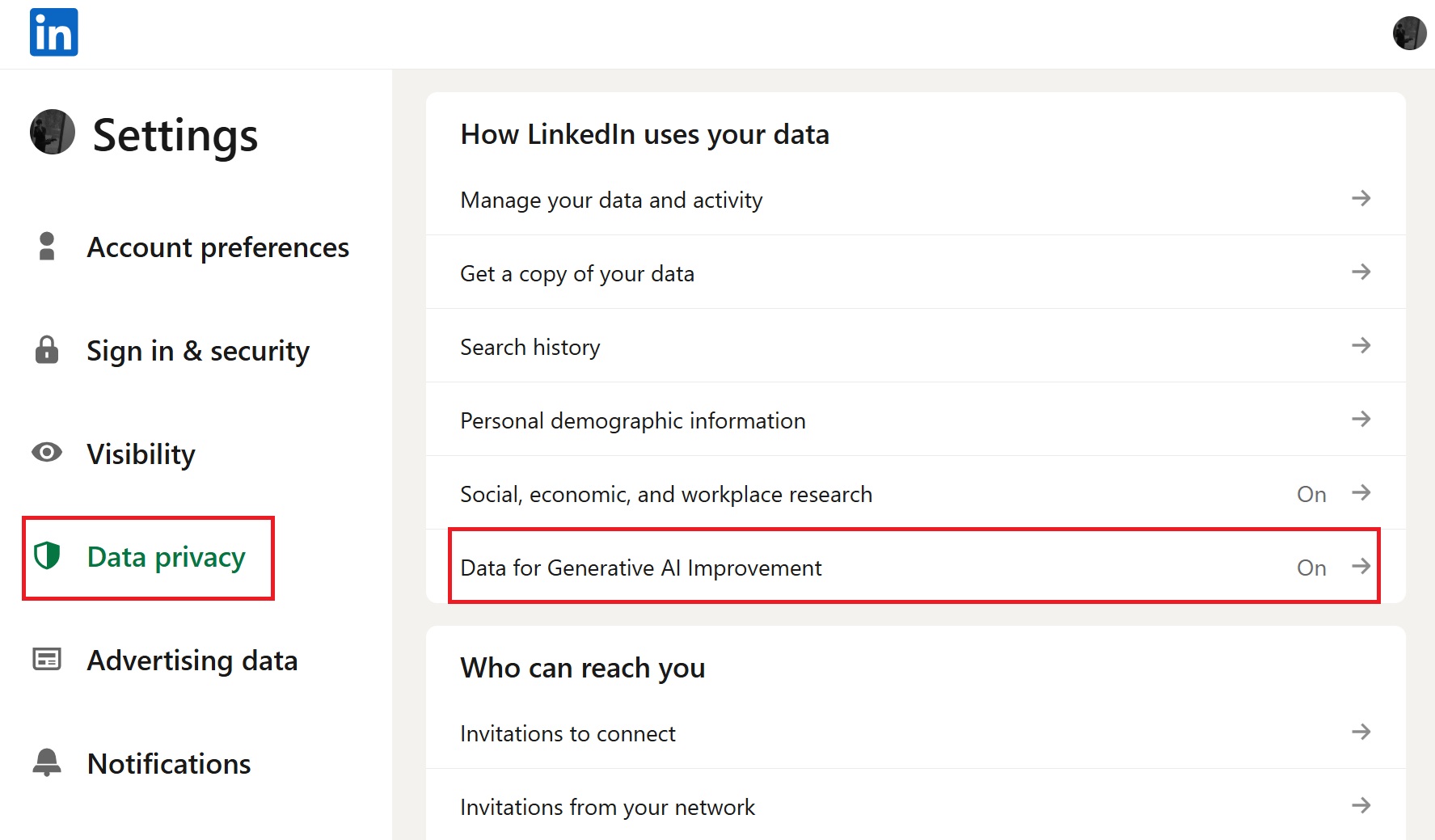Open Invitations from your network
This screenshot has height=840, width=1435.
607,807
